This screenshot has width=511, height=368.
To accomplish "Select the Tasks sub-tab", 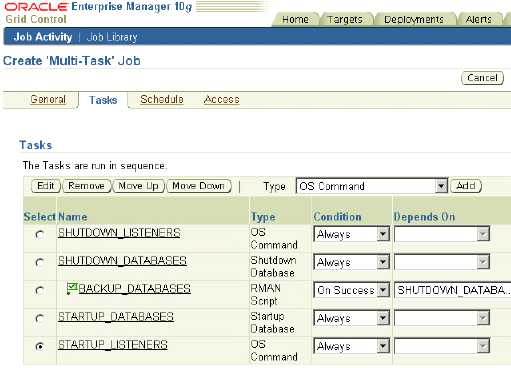I will click(103, 100).
